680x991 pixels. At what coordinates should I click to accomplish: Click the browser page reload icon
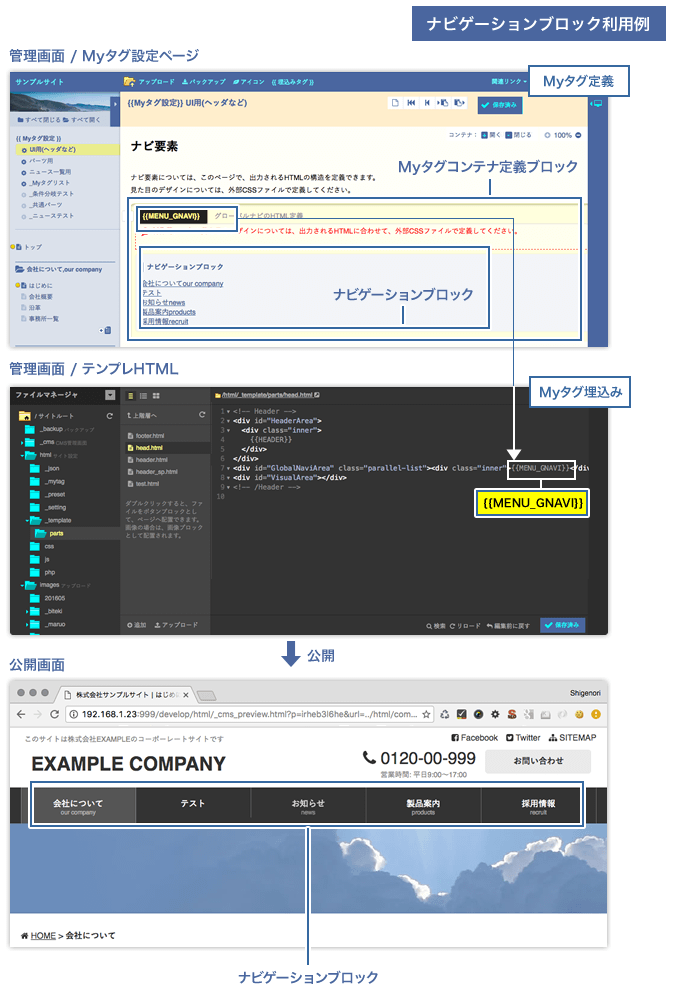[54, 715]
